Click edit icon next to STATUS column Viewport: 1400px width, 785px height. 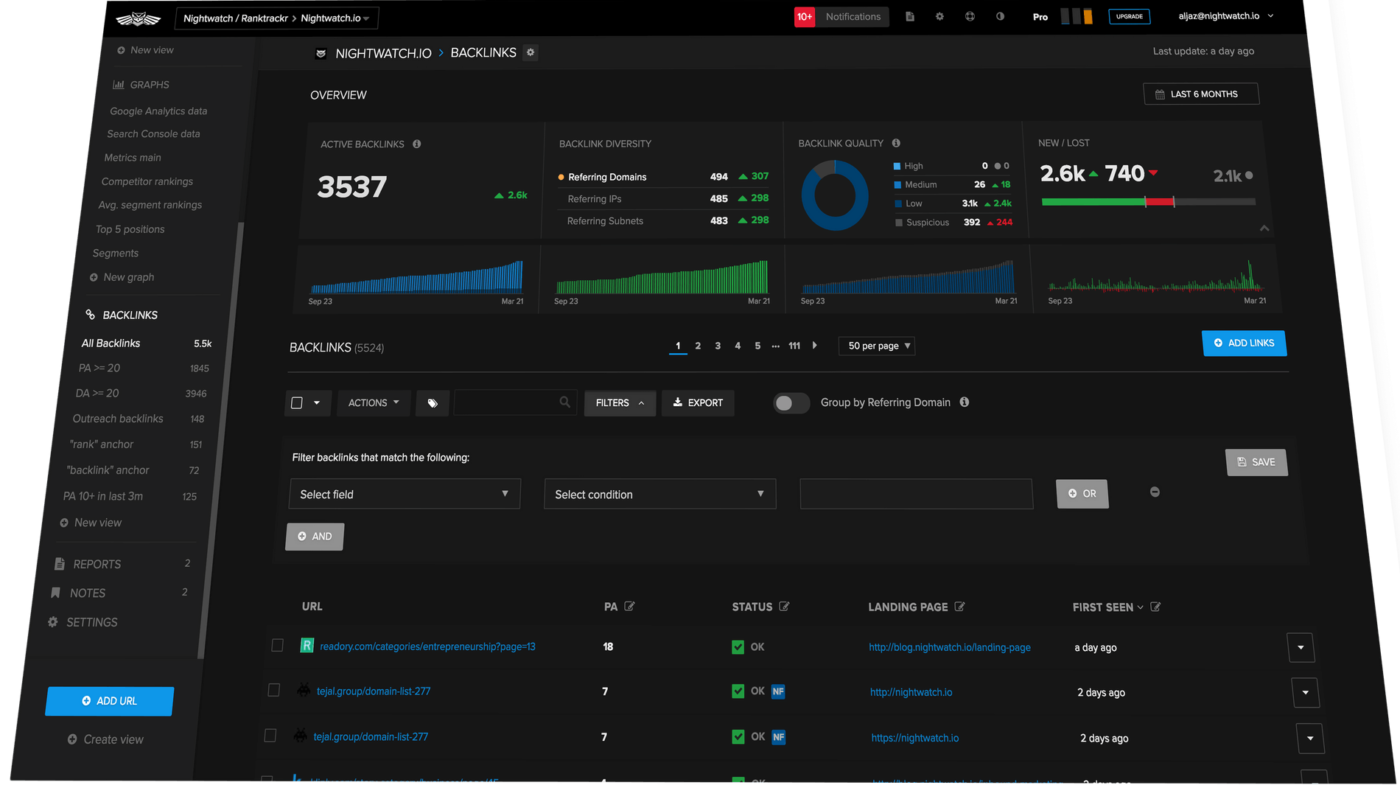[x=784, y=606]
